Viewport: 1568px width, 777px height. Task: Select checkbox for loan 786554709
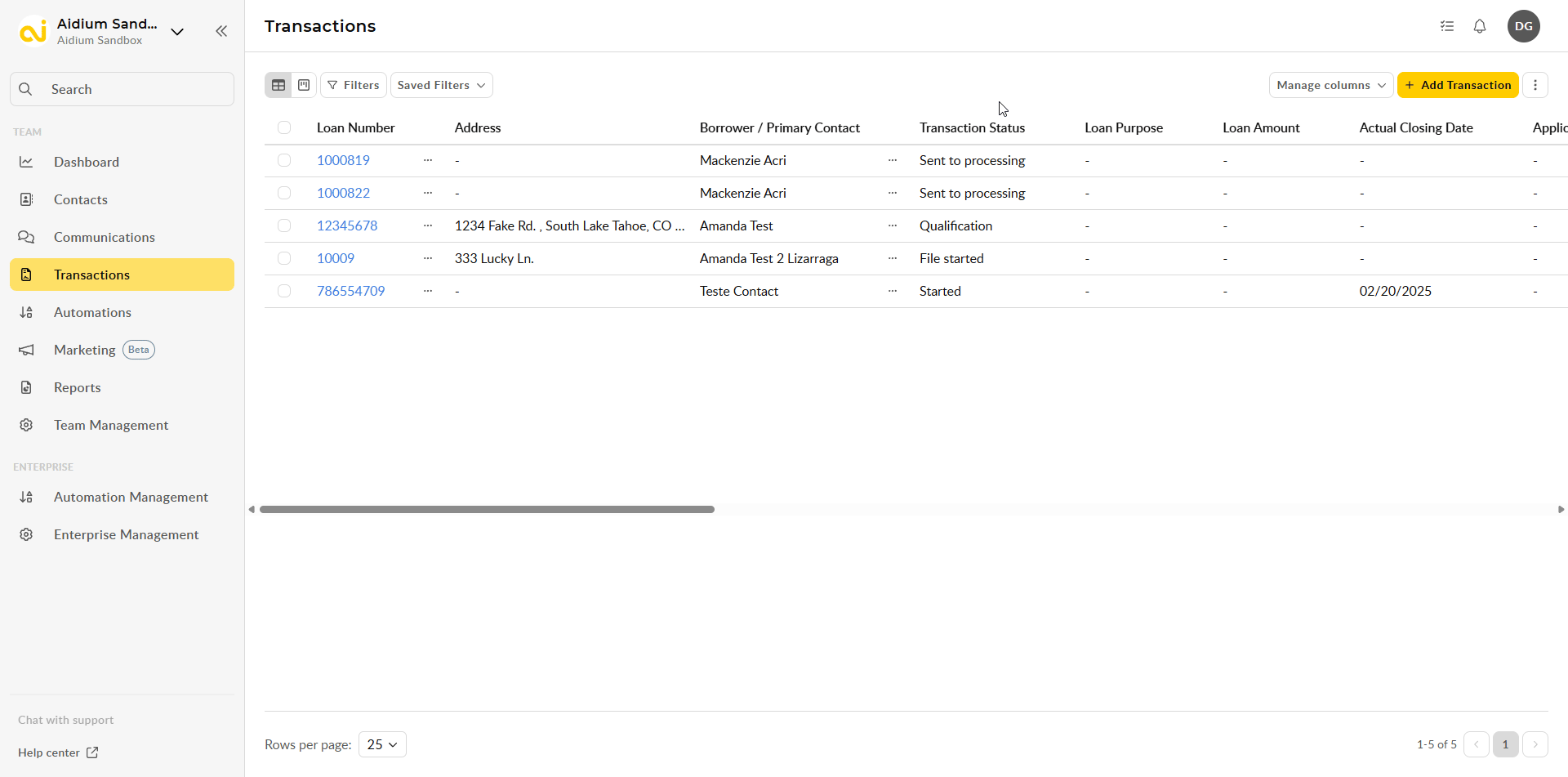pyautogui.click(x=284, y=291)
